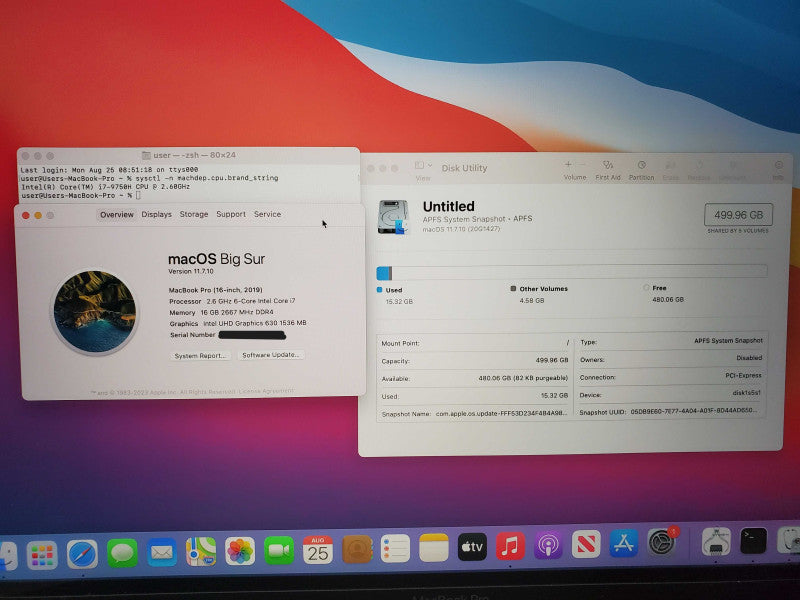Open the App Store from the Dock
Screen dimensions: 800x600
(x=623, y=543)
